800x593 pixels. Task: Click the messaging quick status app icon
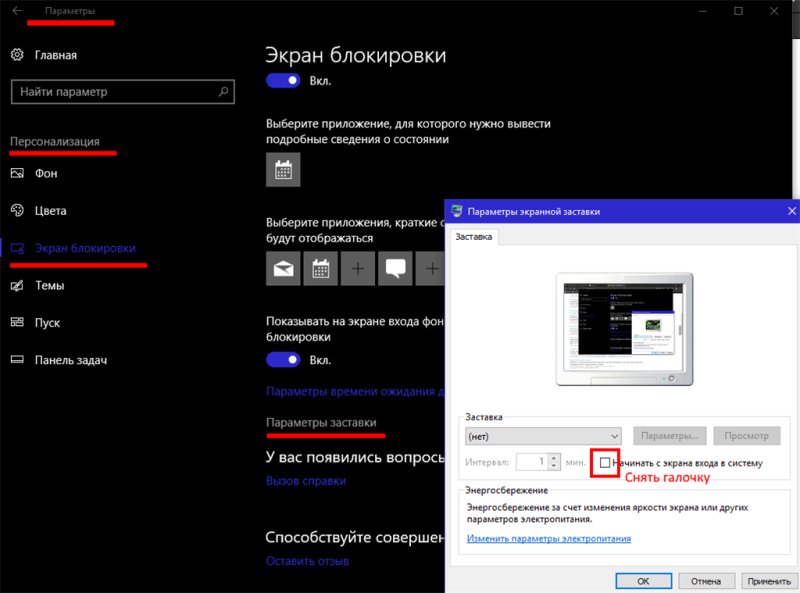pyautogui.click(x=395, y=268)
